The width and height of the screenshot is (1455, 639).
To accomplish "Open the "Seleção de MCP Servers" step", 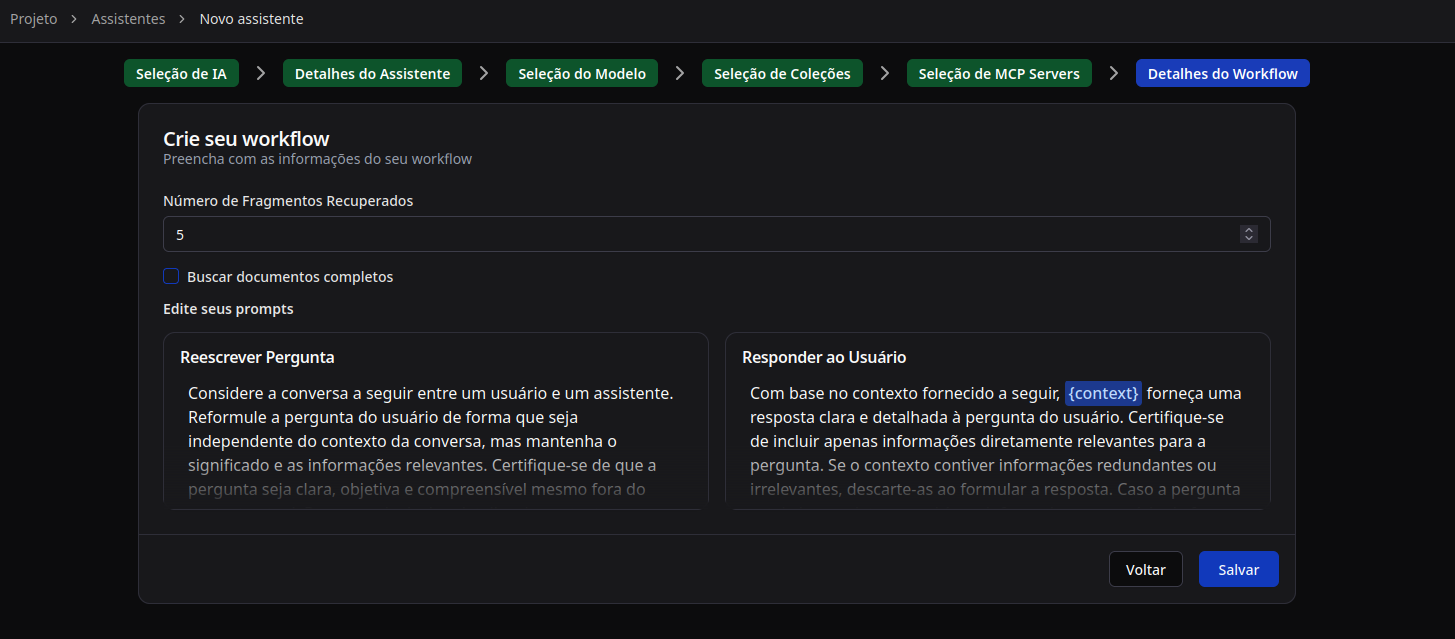I will click(998, 72).
